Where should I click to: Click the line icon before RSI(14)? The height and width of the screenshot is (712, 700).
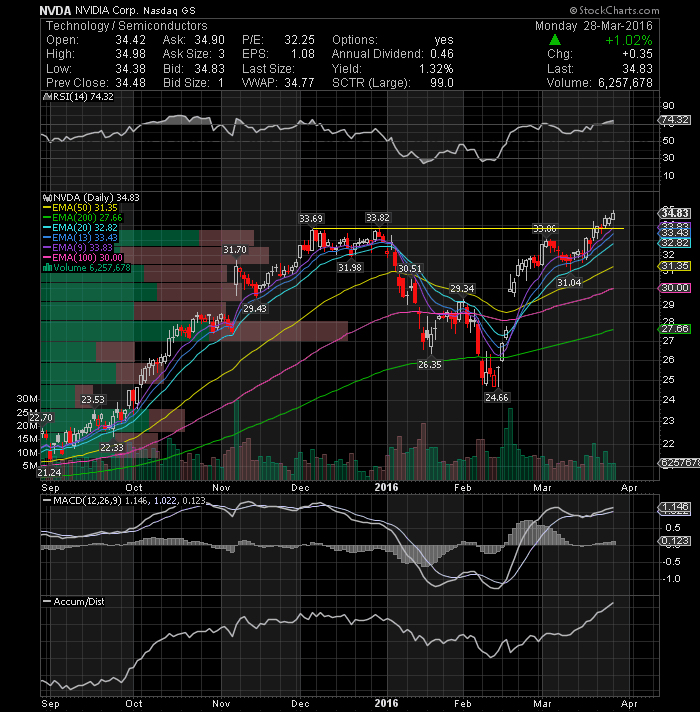pos(45,97)
